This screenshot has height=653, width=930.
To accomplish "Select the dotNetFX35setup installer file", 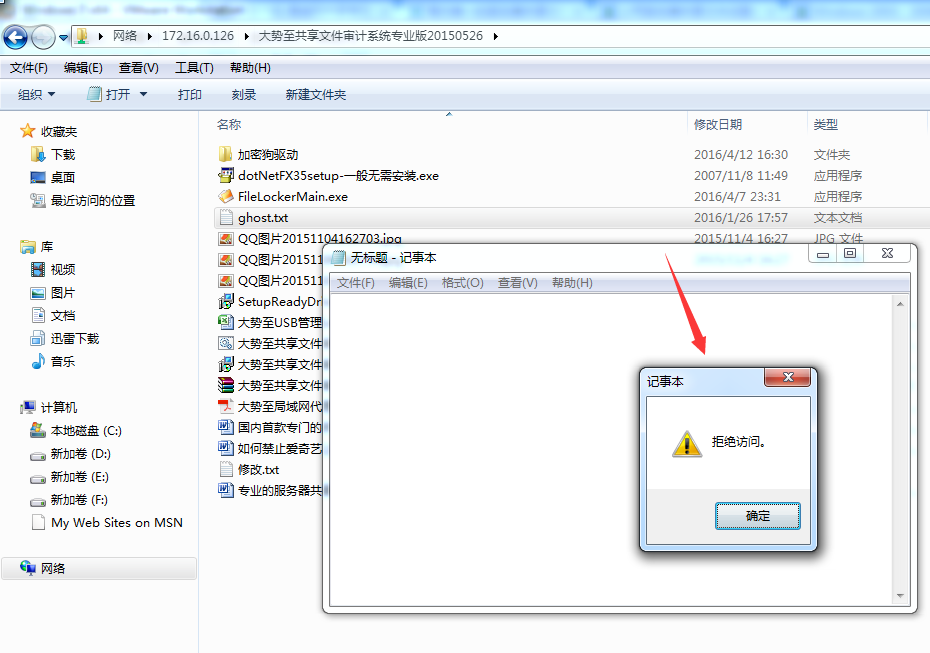I will tap(338, 176).
